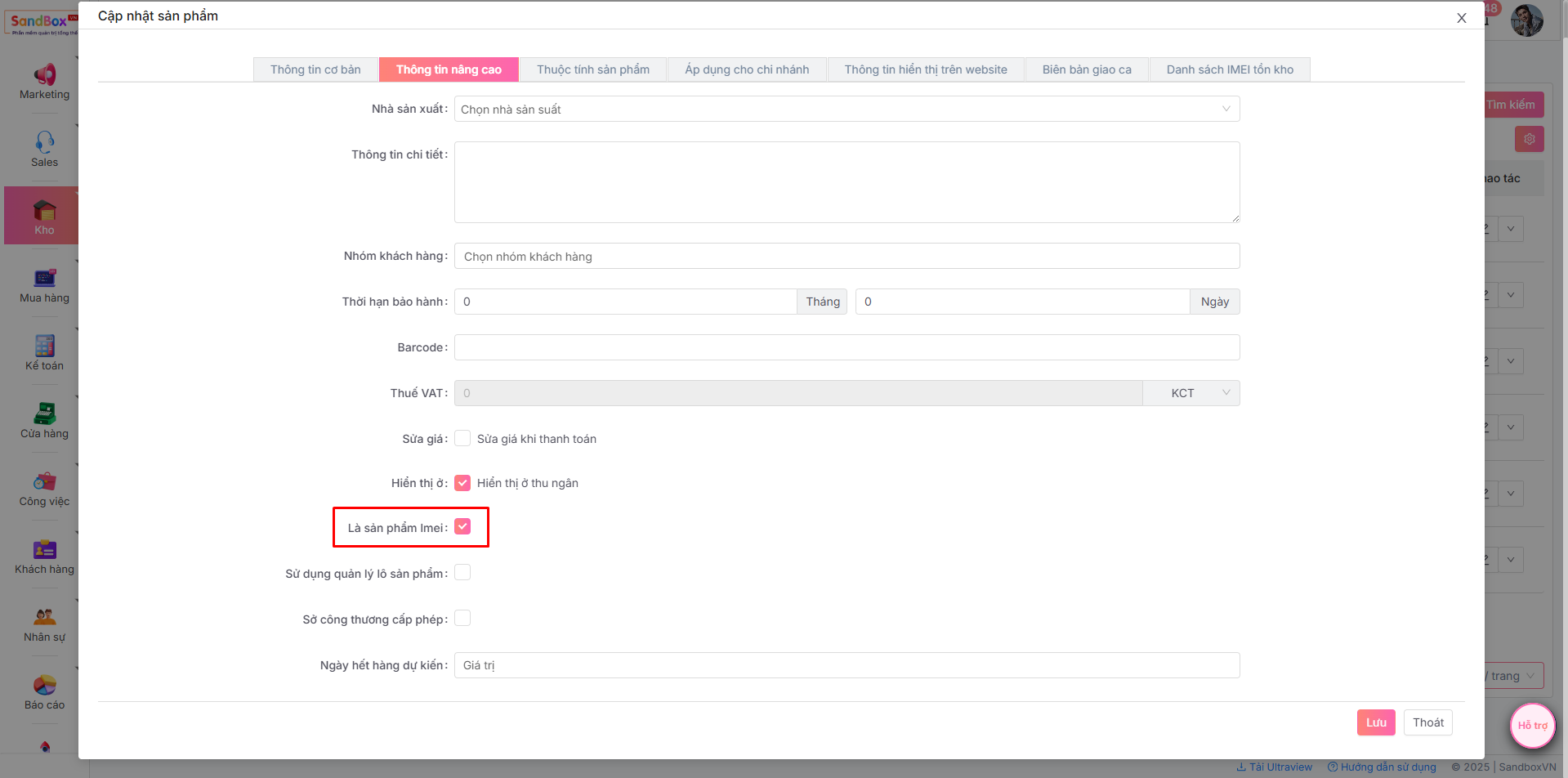Expand the Nhà sản xuất dropdown
This screenshot has height=778, width=1568.
847,110
